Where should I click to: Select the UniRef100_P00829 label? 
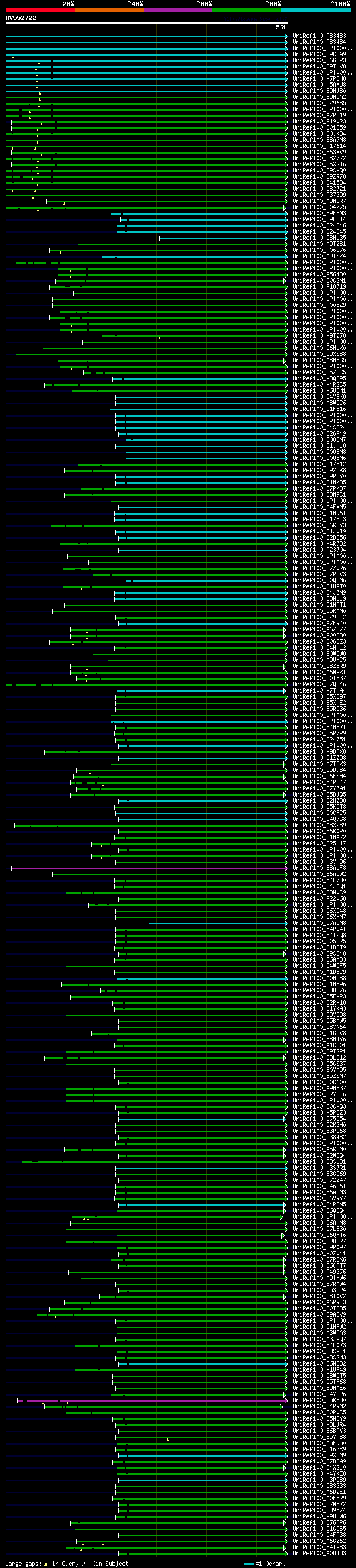point(319,305)
